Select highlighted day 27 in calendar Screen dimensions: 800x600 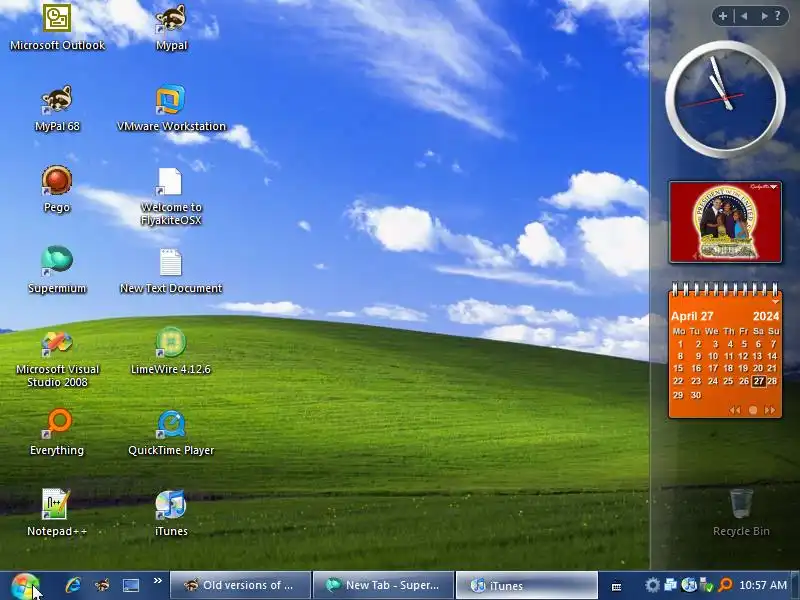(x=759, y=381)
